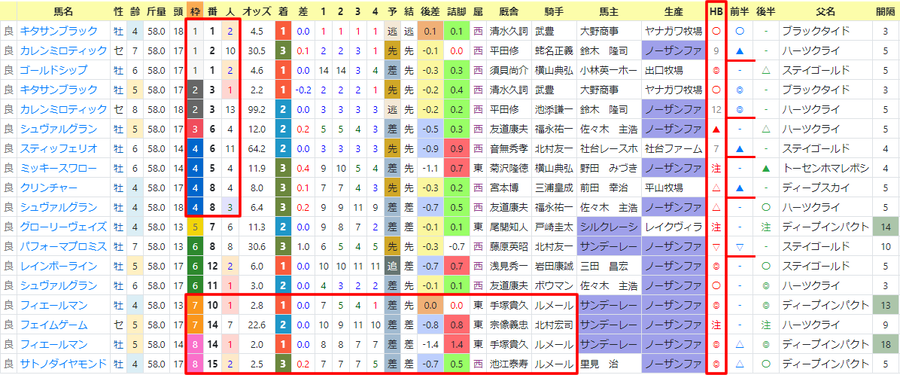Screen dimensions: 900x375
Task: Open シュヴァルグラン link in the 12.0 odds row
Action: [x=58, y=129]
